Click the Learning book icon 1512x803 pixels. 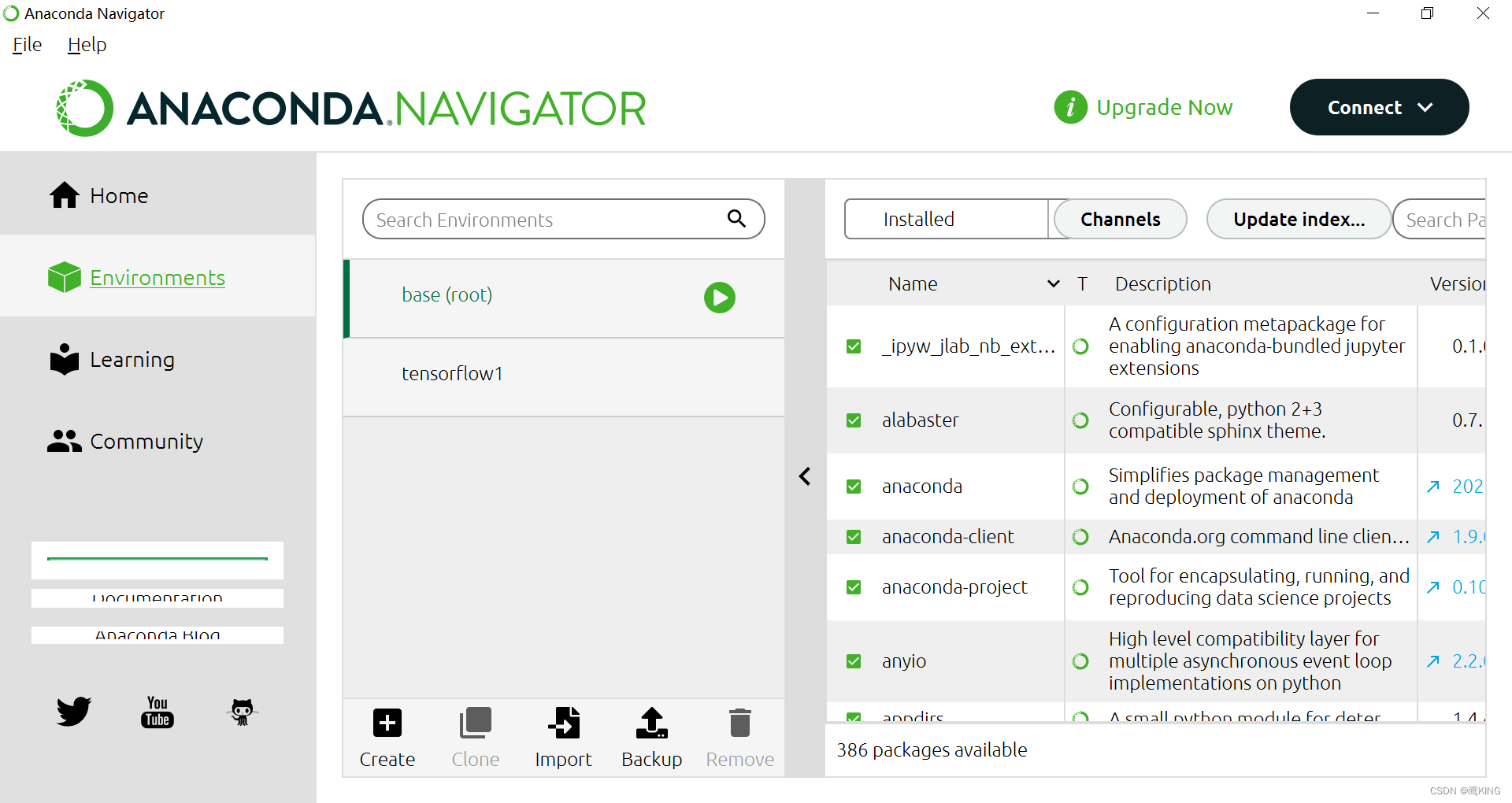[65, 359]
